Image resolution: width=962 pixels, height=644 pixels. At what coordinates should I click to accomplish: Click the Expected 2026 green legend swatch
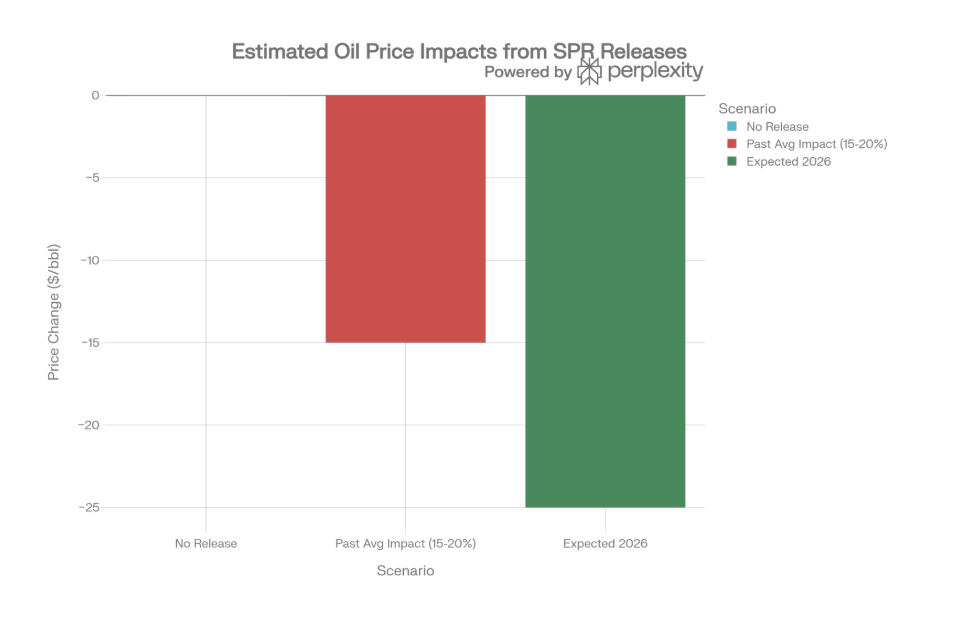pos(732,161)
